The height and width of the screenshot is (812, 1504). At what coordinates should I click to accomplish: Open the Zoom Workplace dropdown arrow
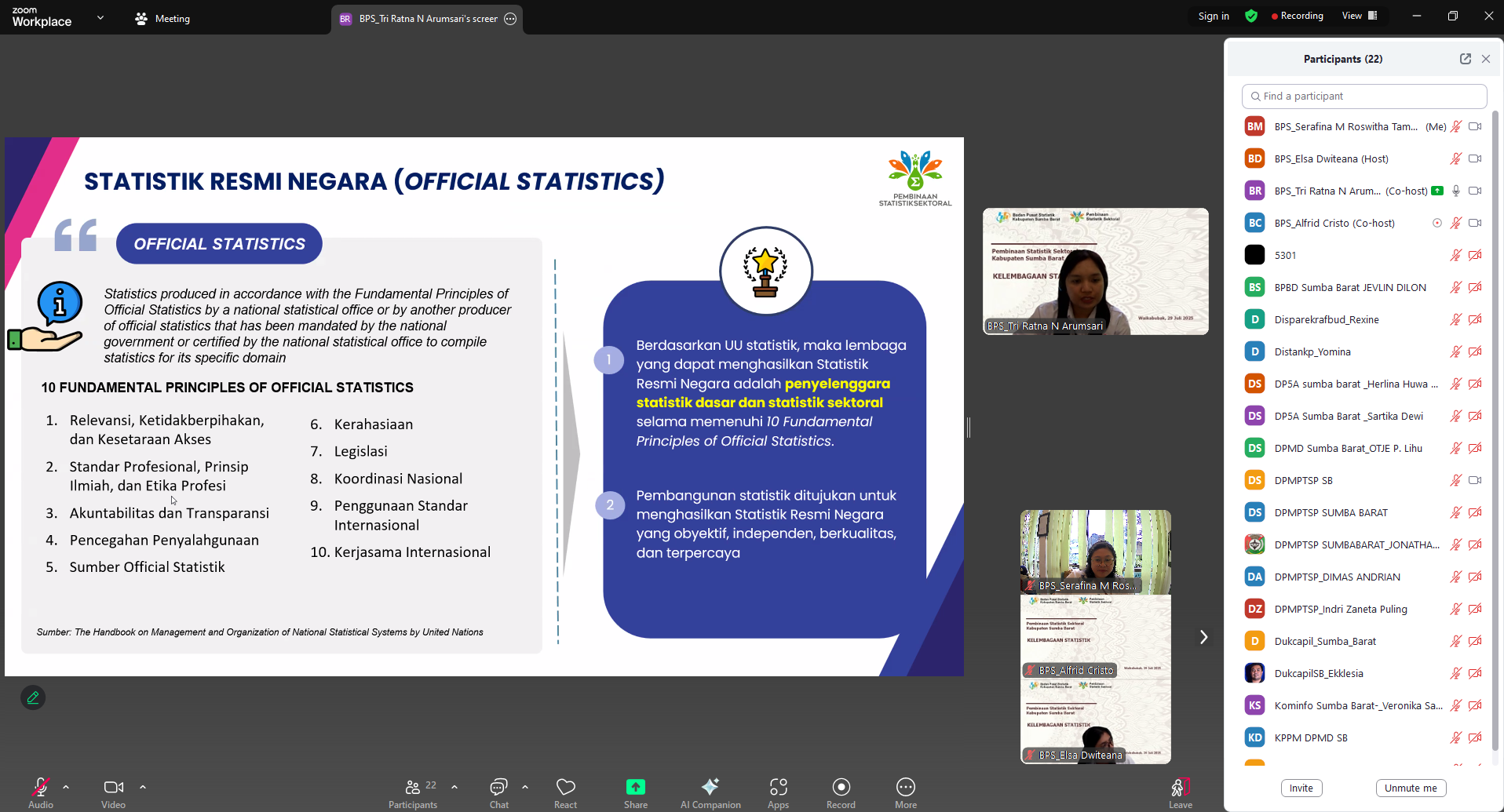[x=100, y=18]
